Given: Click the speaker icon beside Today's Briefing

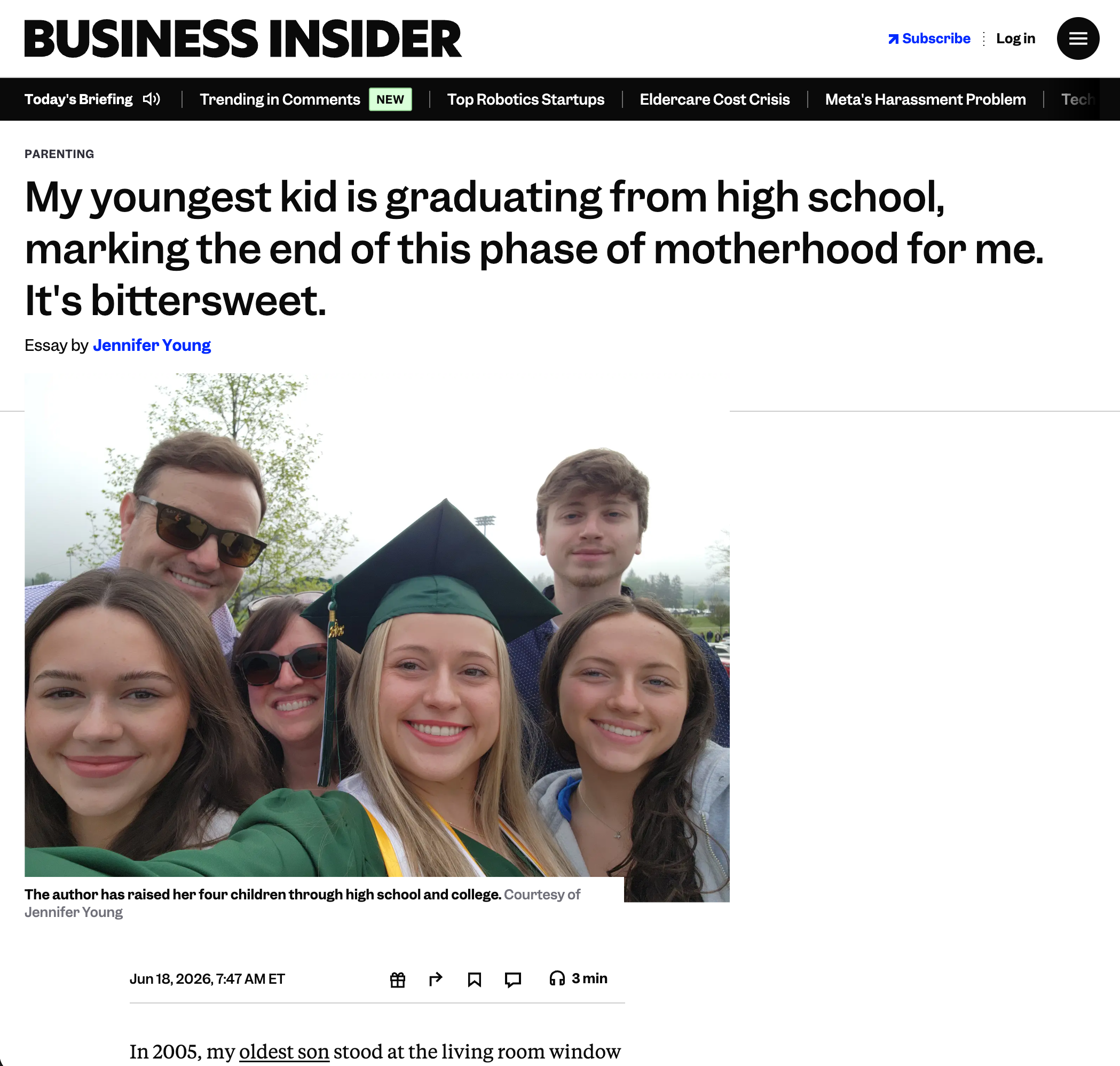Looking at the screenshot, I should [152, 99].
